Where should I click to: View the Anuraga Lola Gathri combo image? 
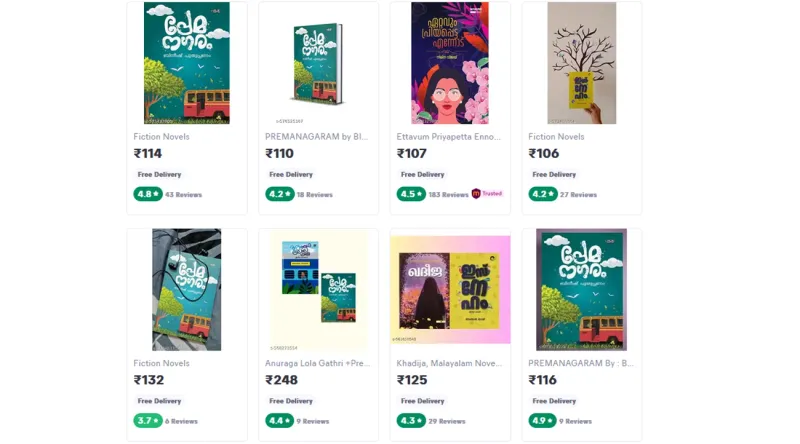click(x=318, y=289)
